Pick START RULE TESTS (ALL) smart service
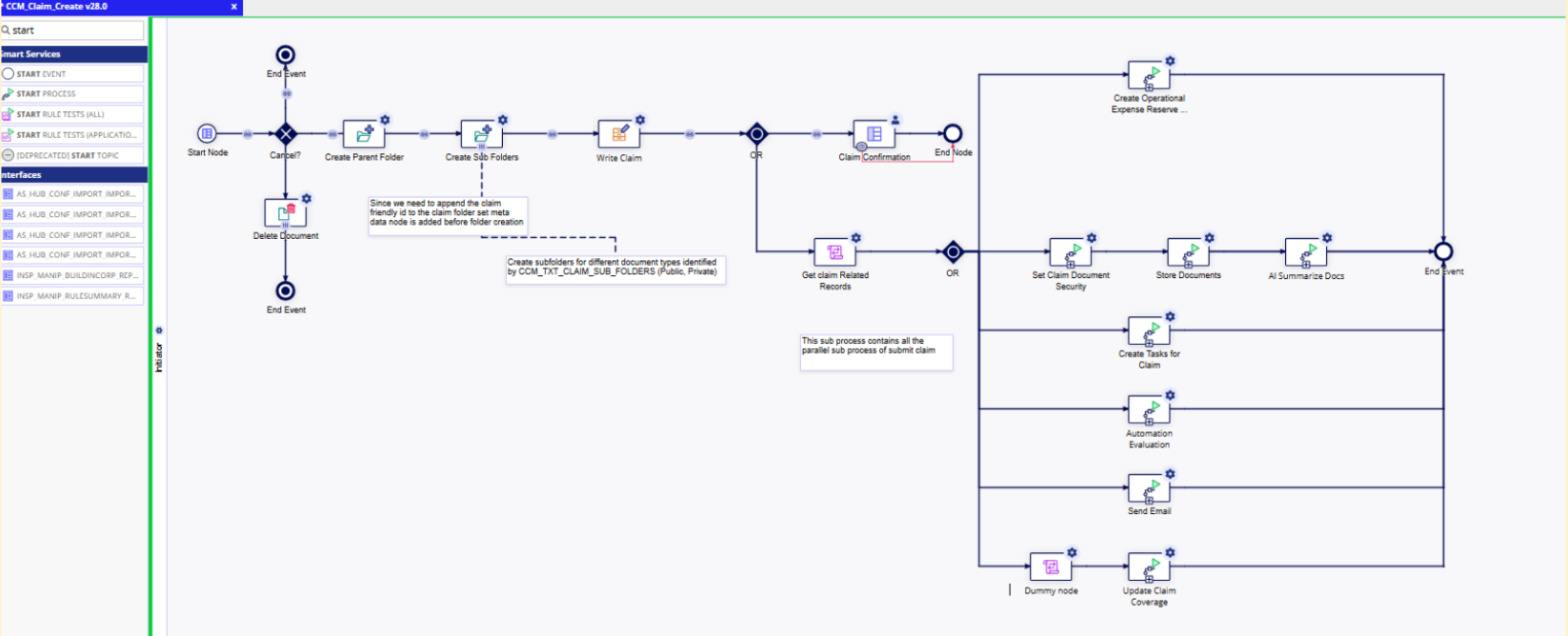Screen dimensions: 1568x636 72,114
